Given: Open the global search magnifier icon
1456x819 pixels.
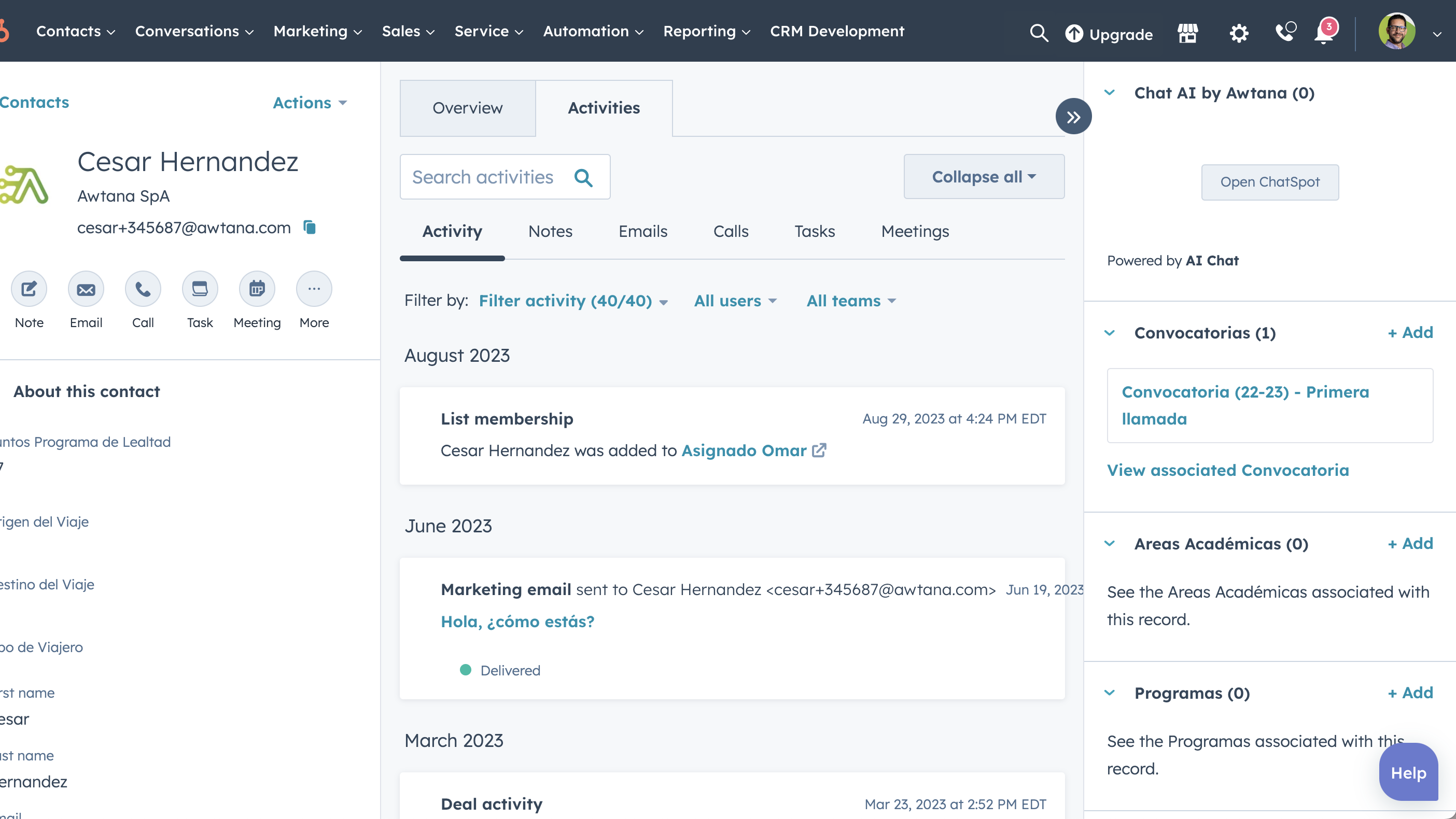Looking at the screenshot, I should tap(1039, 33).
